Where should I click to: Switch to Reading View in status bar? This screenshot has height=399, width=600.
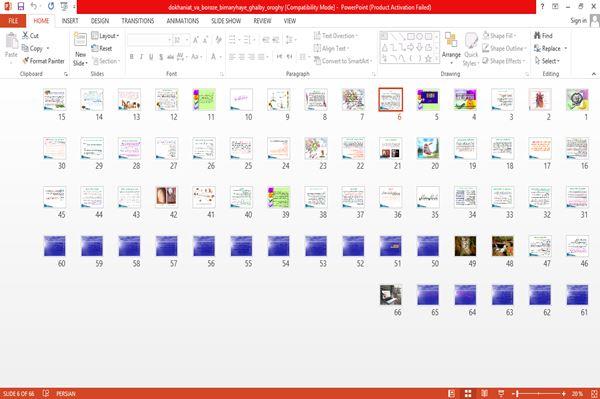point(484,393)
